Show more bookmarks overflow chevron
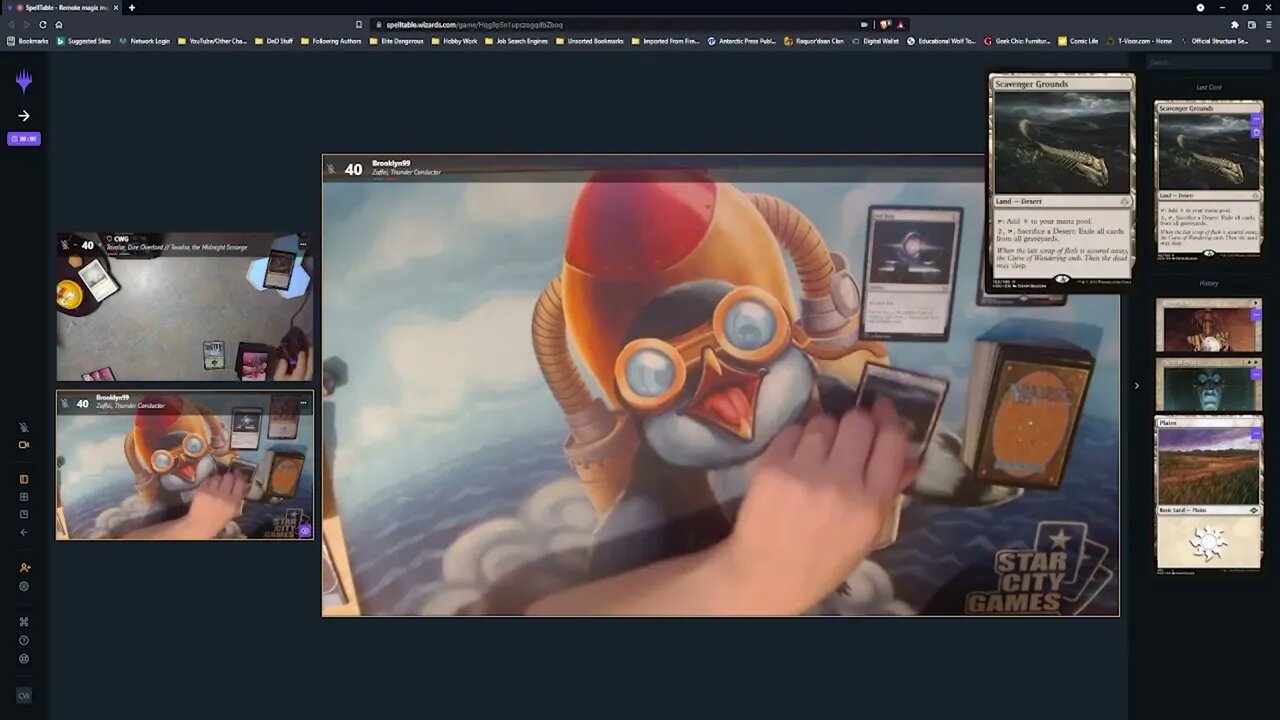The image size is (1280, 720). click(1268, 41)
